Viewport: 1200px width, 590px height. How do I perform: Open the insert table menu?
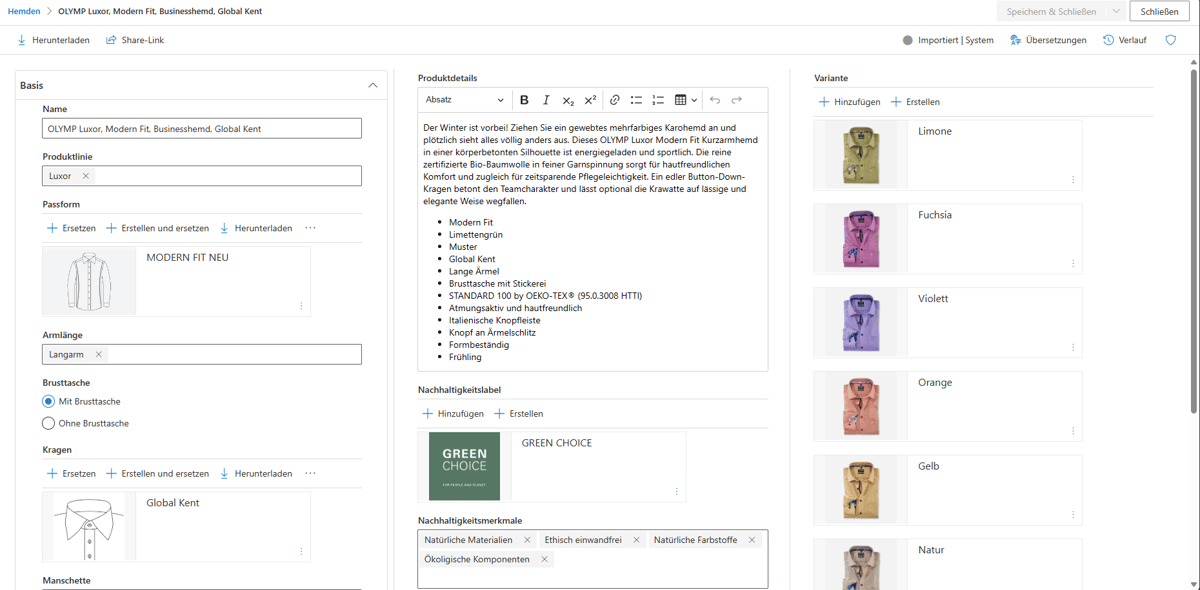[686, 100]
